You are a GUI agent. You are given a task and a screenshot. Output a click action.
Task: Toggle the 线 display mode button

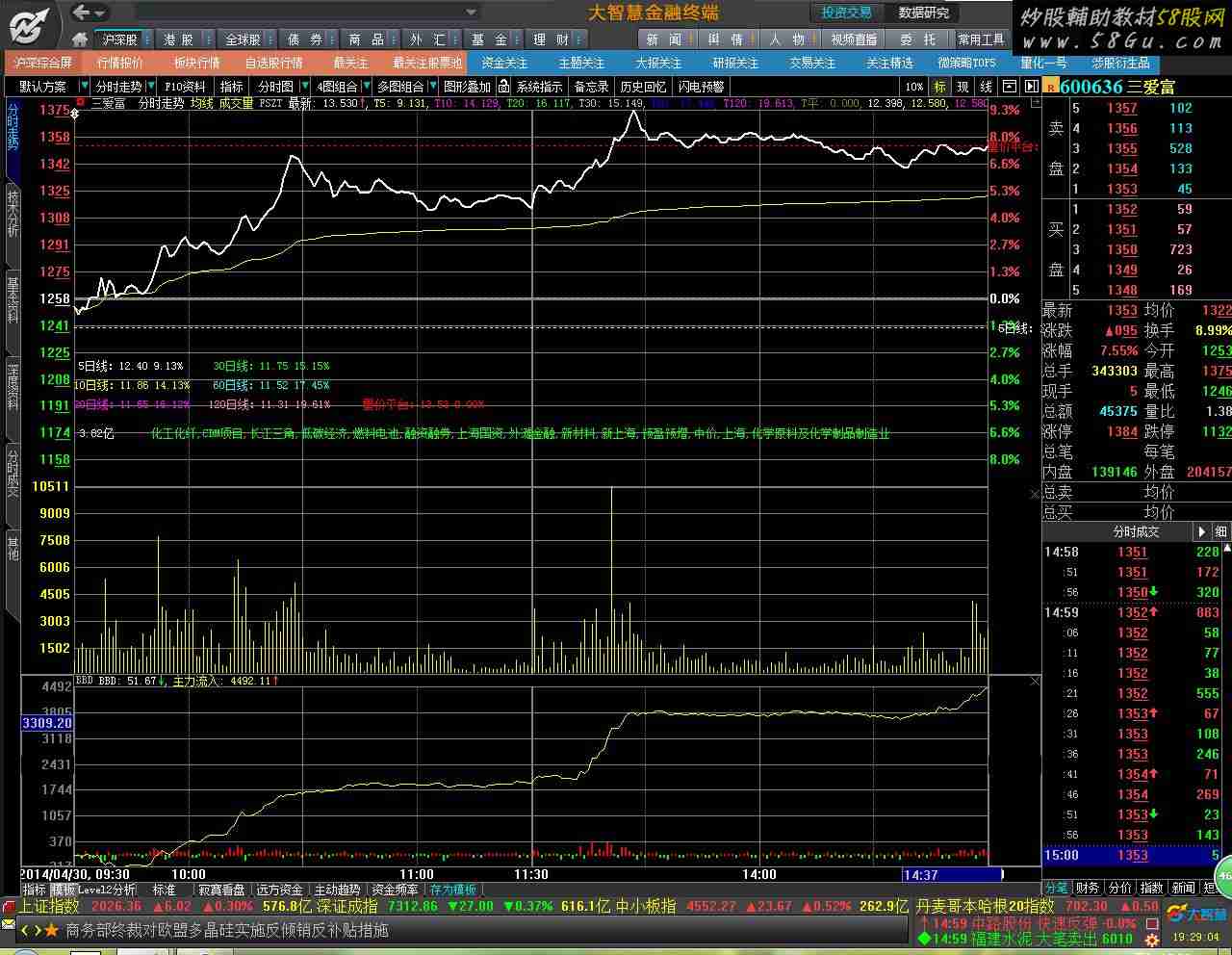click(x=986, y=87)
